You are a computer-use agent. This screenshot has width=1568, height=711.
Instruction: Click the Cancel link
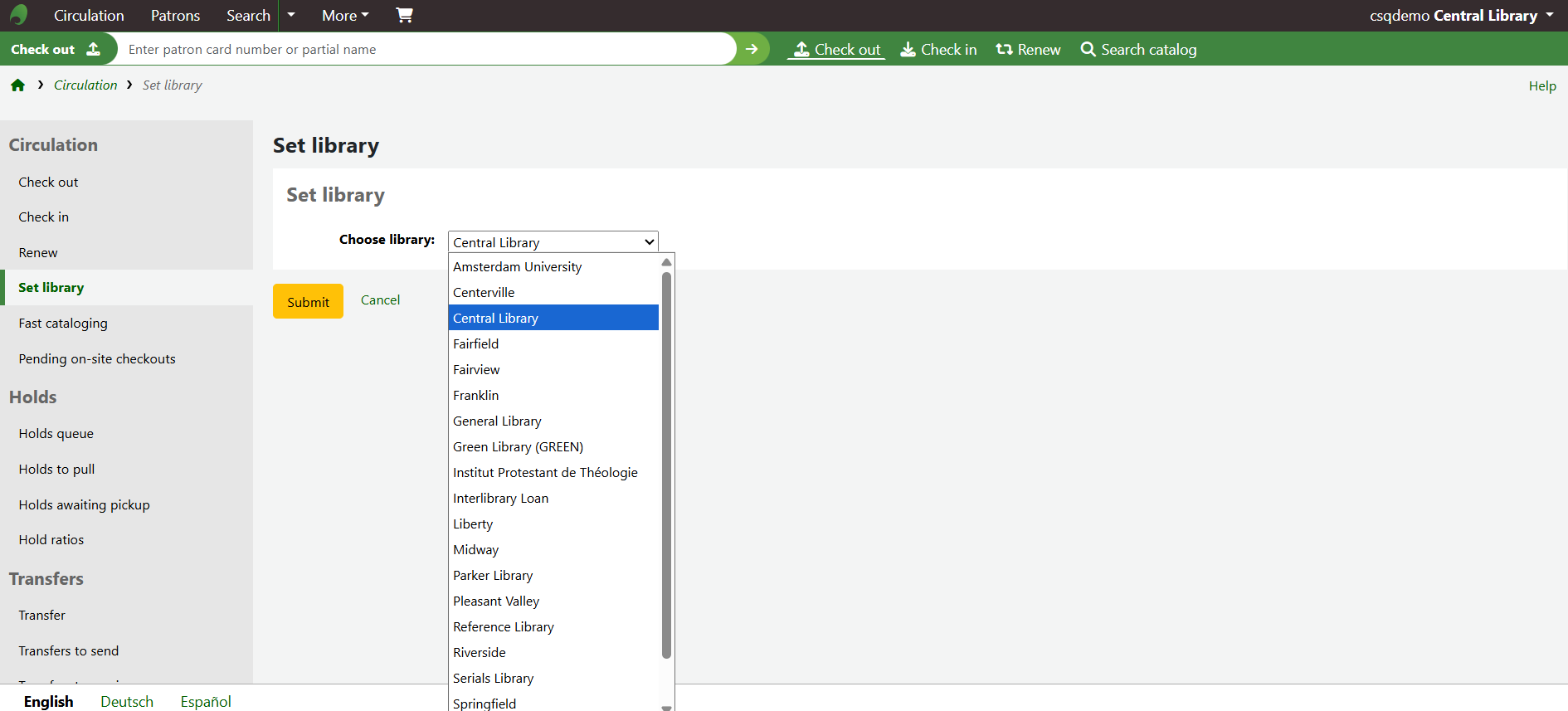[380, 300]
